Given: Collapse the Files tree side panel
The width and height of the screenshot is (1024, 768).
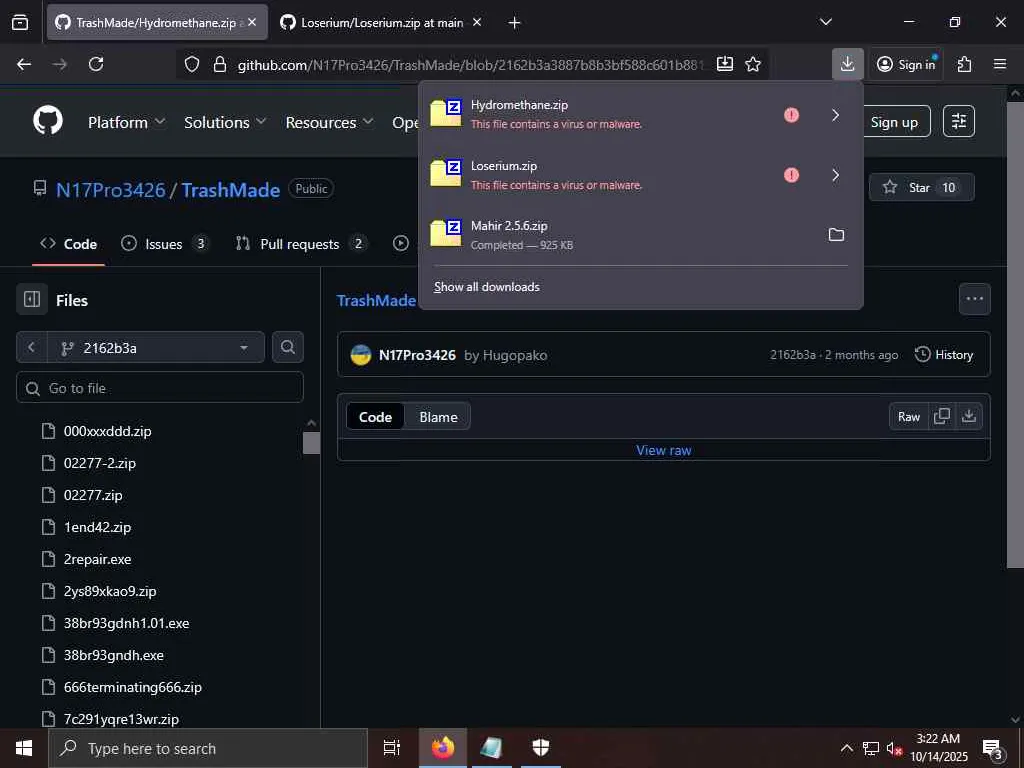Looking at the screenshot, I should (x=32, y=300).
